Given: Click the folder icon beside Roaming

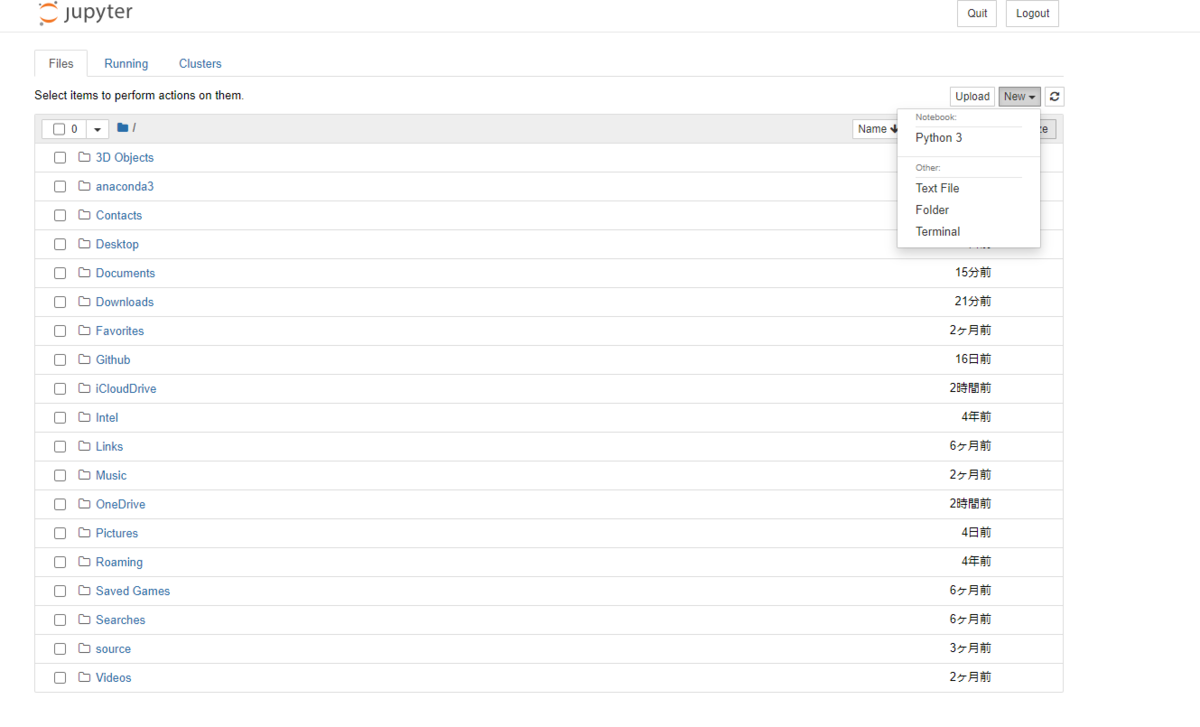Looking at the screenshot, I should pos(85,562).
